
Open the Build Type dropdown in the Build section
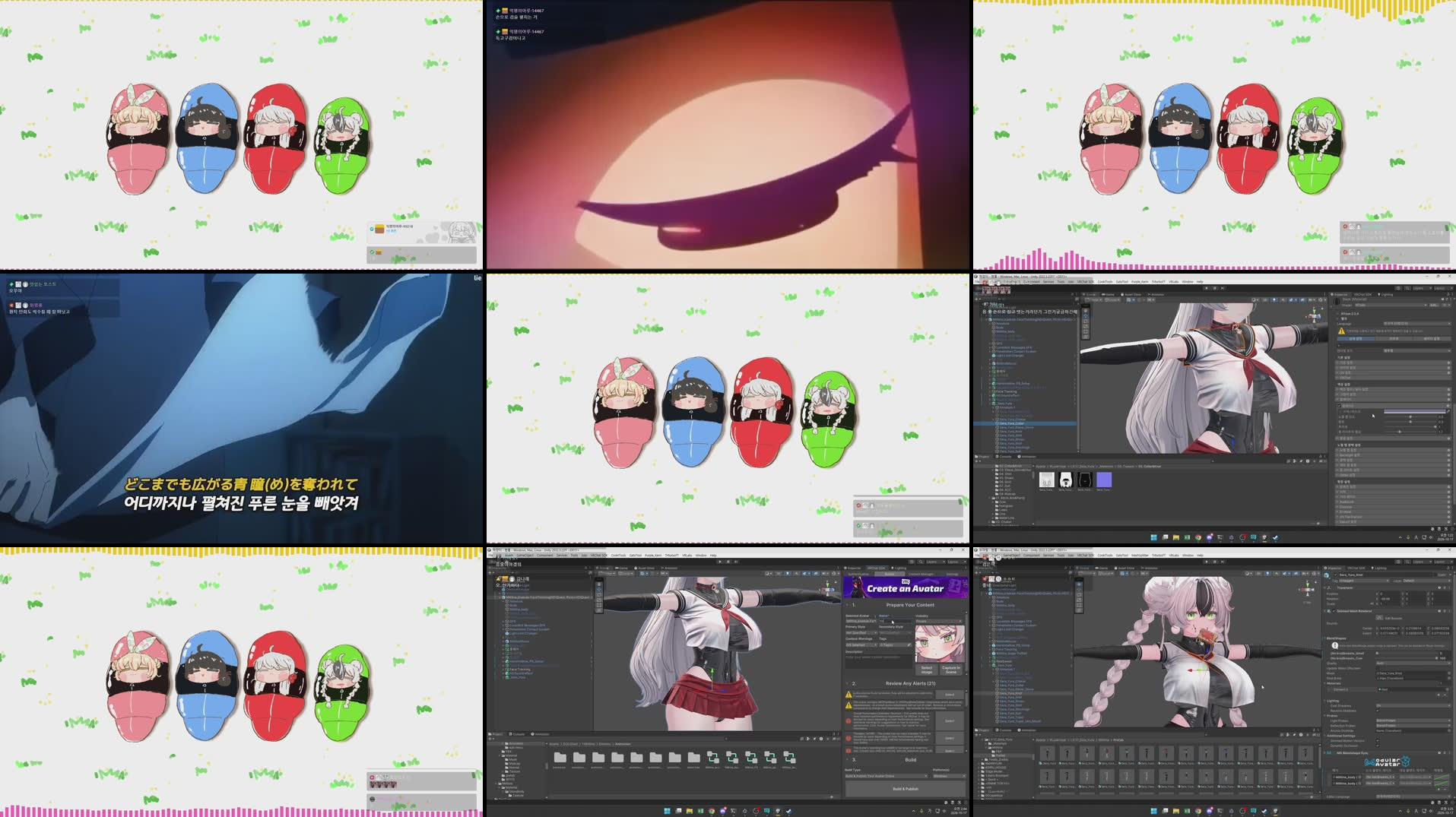[886, 776]
